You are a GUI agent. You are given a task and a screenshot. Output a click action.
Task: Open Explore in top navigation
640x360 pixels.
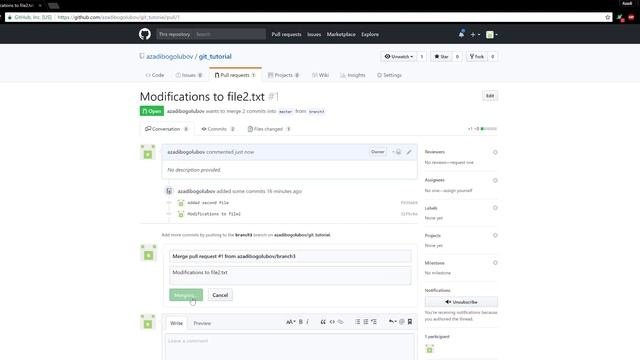pos(370,34)
